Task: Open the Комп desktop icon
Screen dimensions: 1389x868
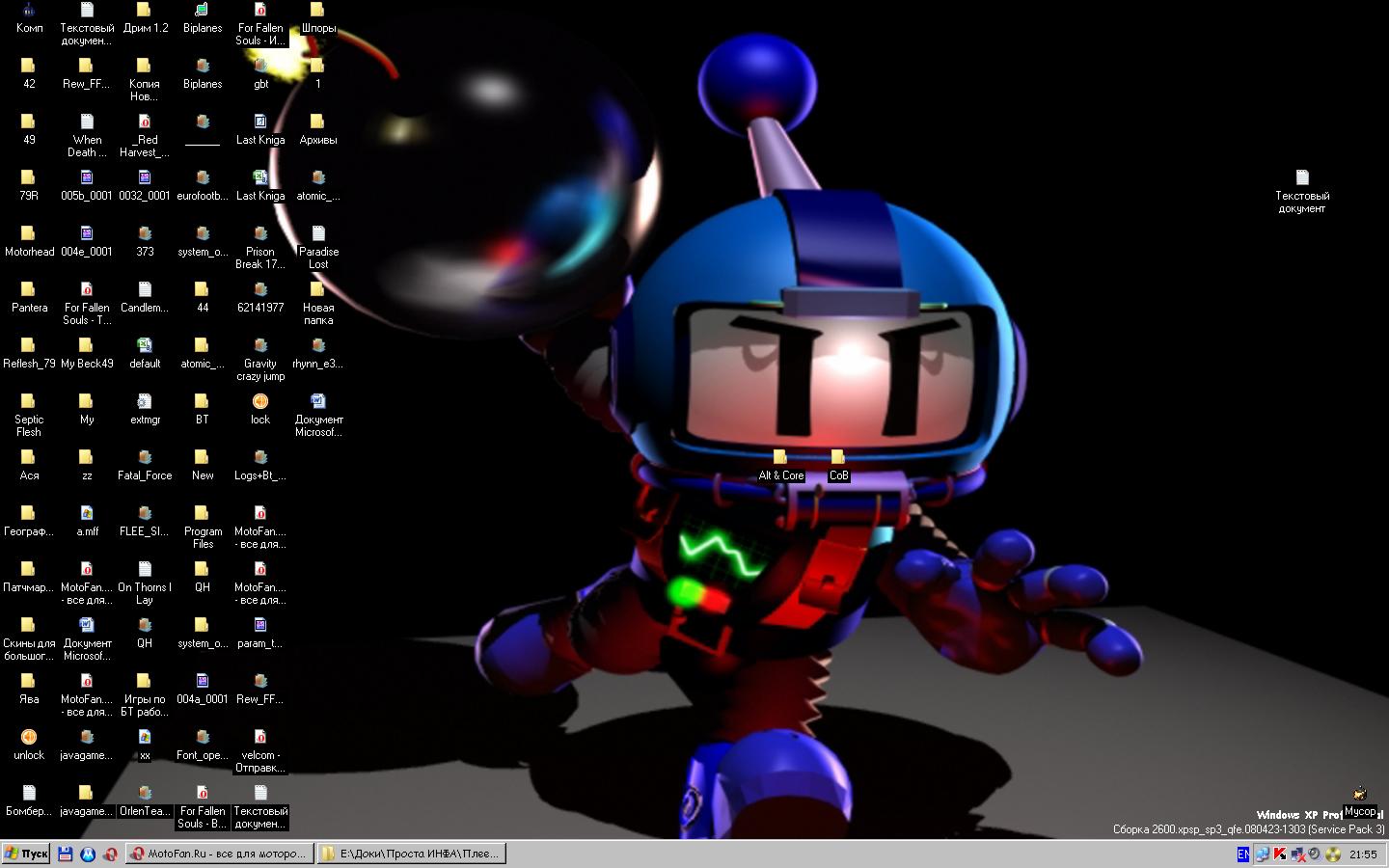Action: pos(29,17)
